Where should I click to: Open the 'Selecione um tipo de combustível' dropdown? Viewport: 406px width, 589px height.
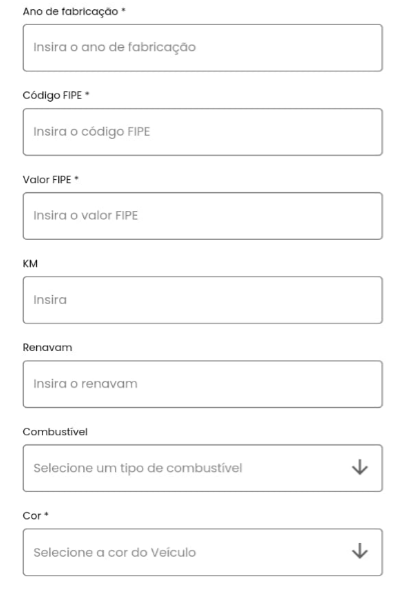click(x=203, y=468)
